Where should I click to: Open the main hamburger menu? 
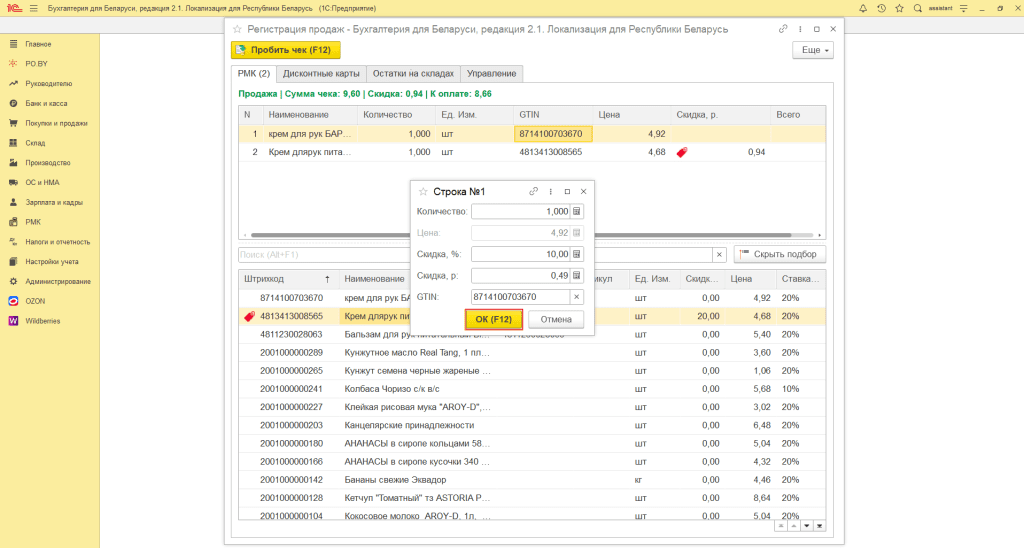click(x=33, y=8)
